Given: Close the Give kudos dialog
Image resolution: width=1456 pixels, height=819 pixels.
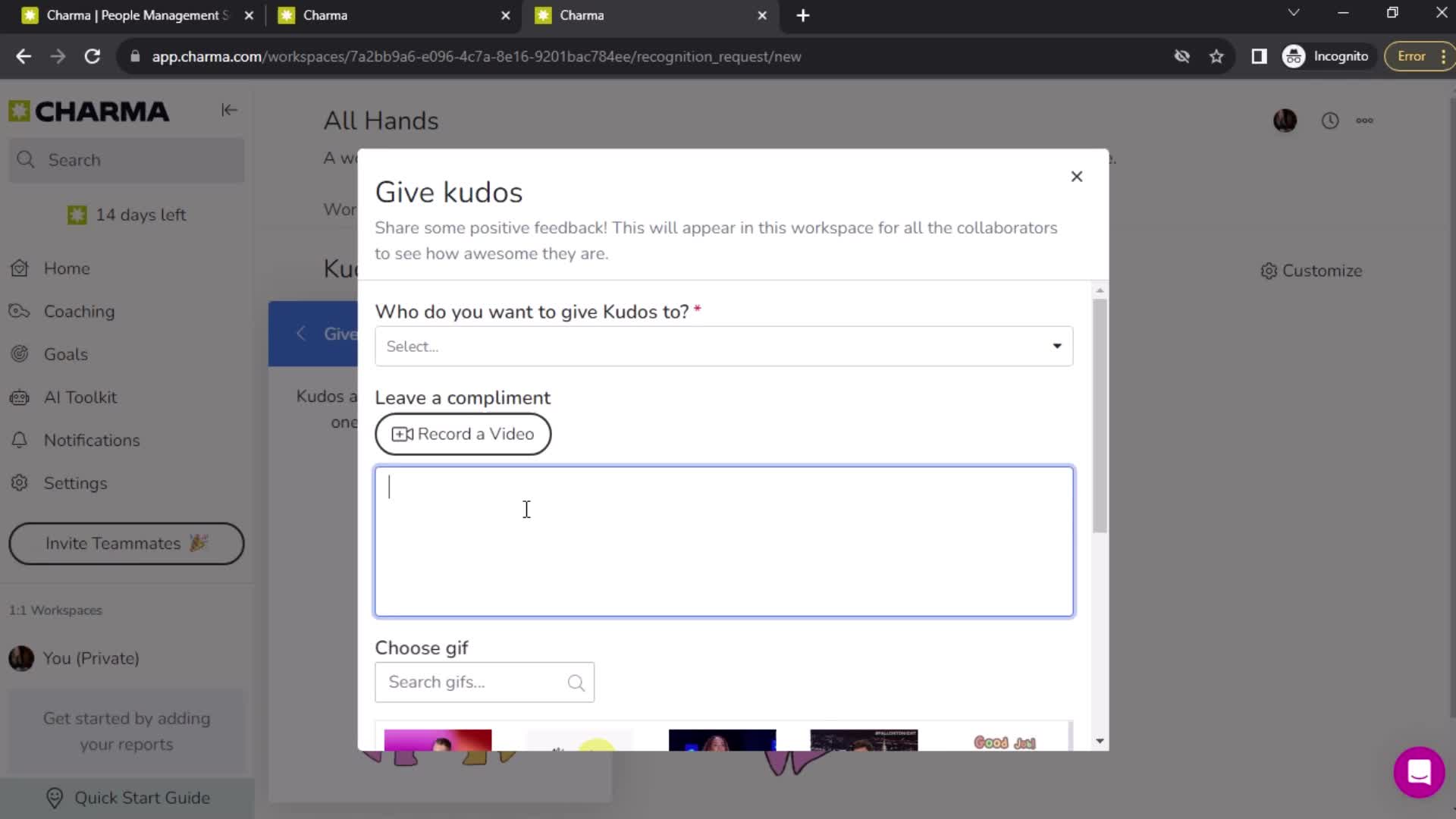Looking at the screenshot, I should 1076,176.
